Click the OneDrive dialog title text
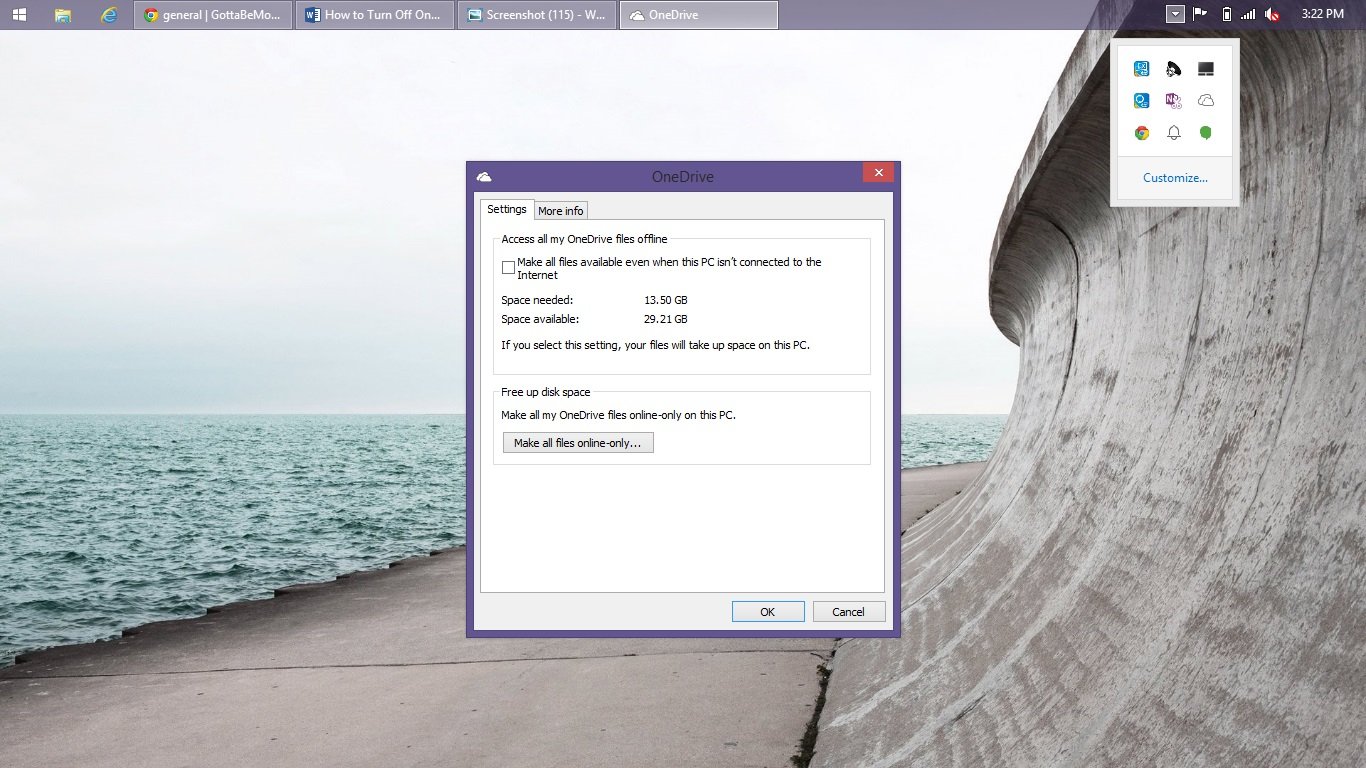 tap(683, 177)
